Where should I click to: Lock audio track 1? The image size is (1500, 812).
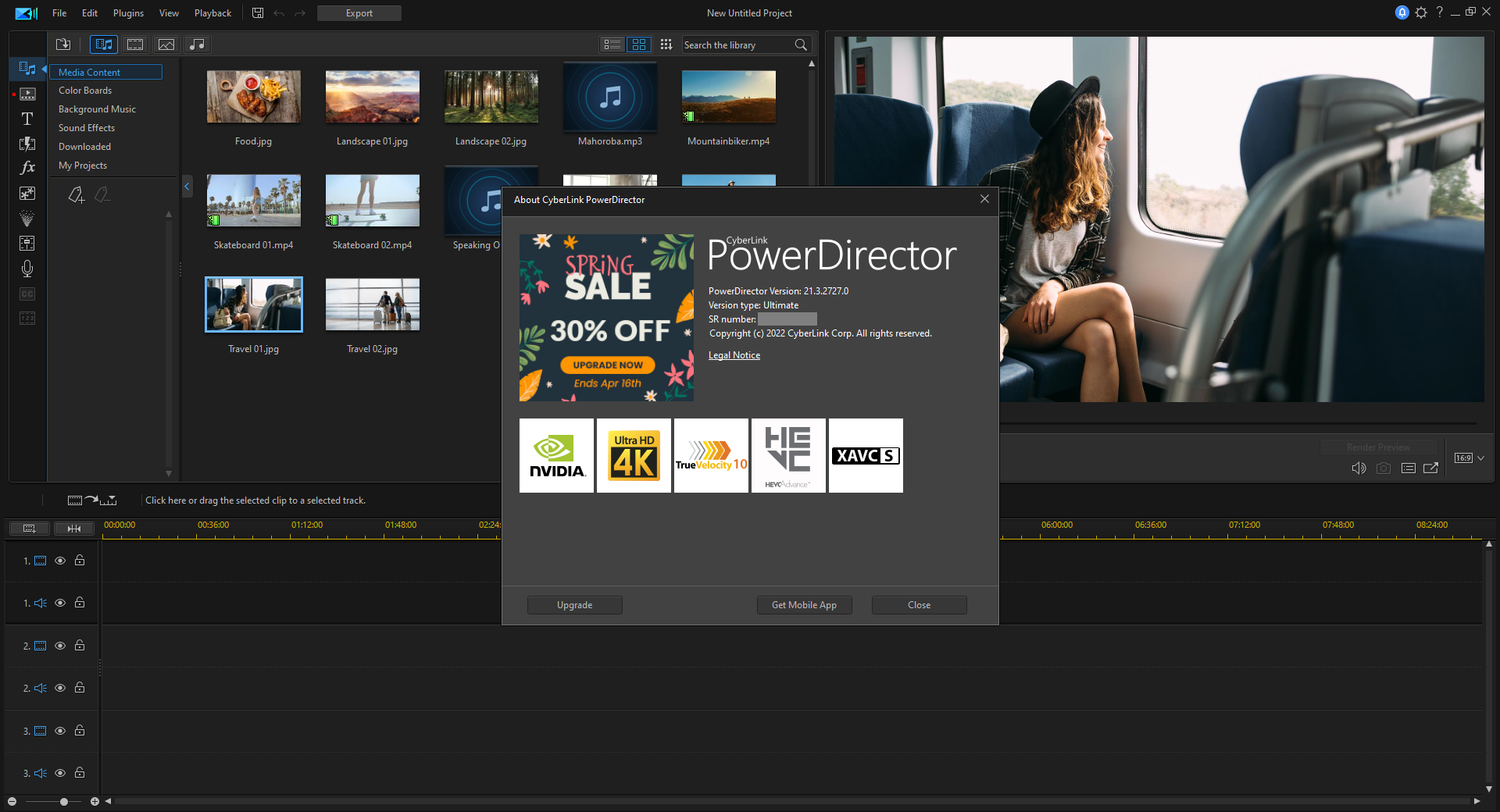(80, 602)
